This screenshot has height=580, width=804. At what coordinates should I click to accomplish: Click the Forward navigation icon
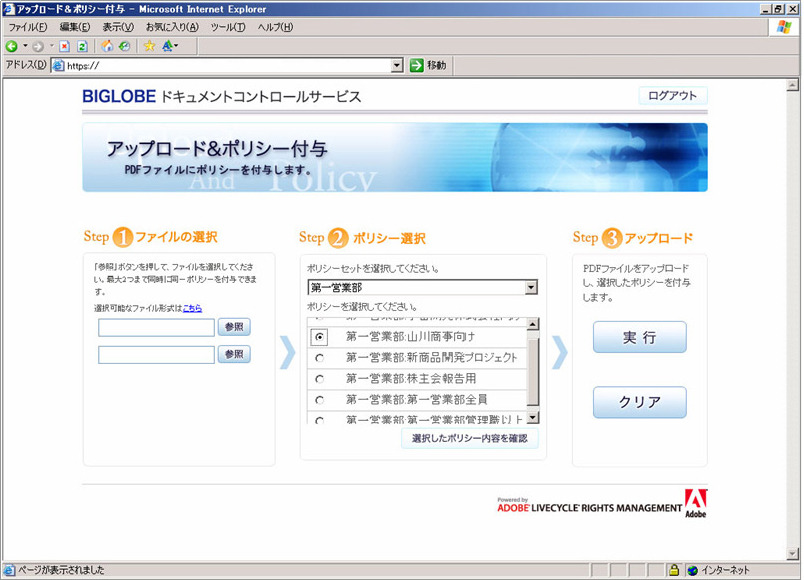[39, 46]
